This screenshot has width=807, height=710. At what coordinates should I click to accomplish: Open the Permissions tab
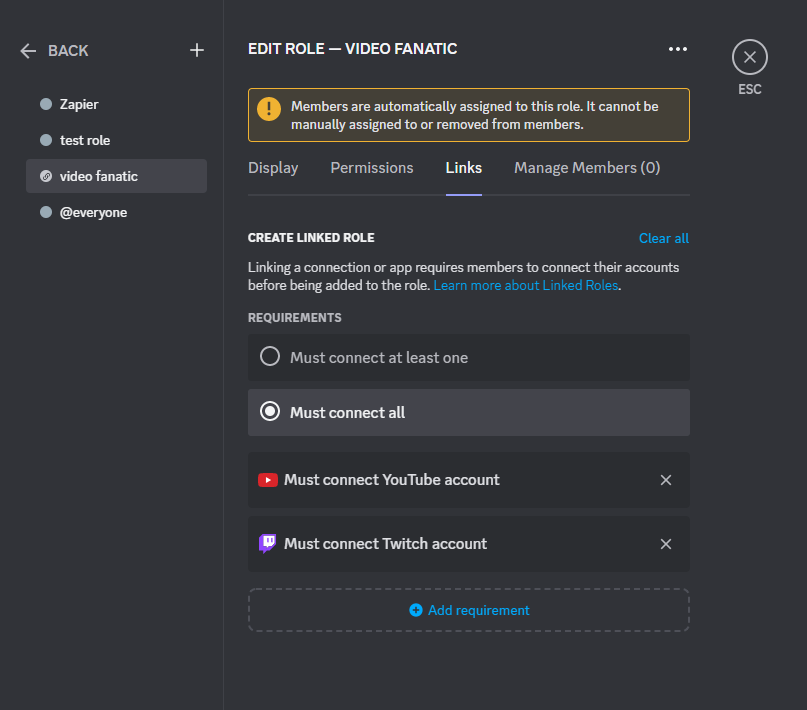(372, 168)
